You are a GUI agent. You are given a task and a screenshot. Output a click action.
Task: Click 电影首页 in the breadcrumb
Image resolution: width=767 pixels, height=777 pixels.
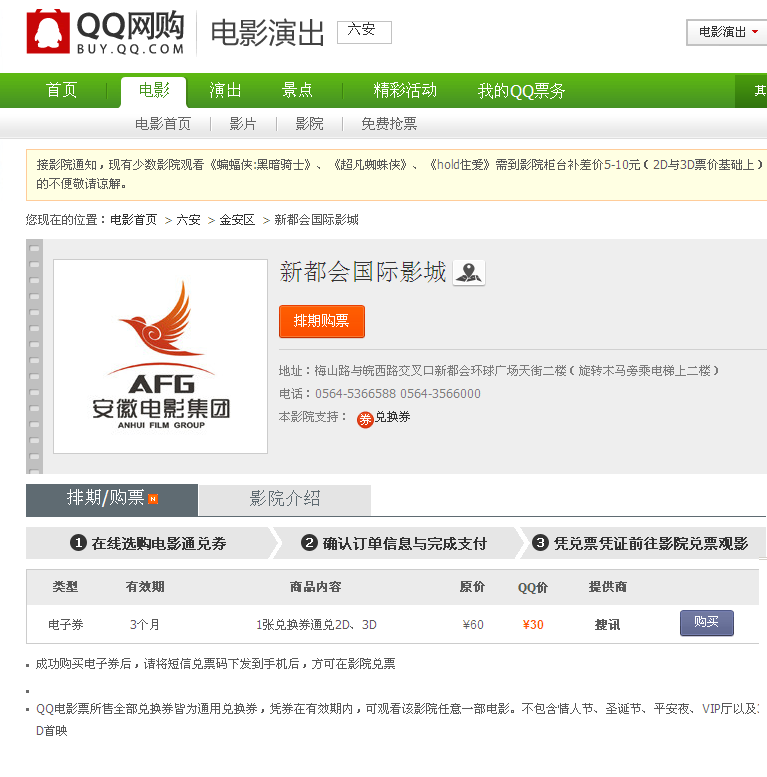(133, 220)
